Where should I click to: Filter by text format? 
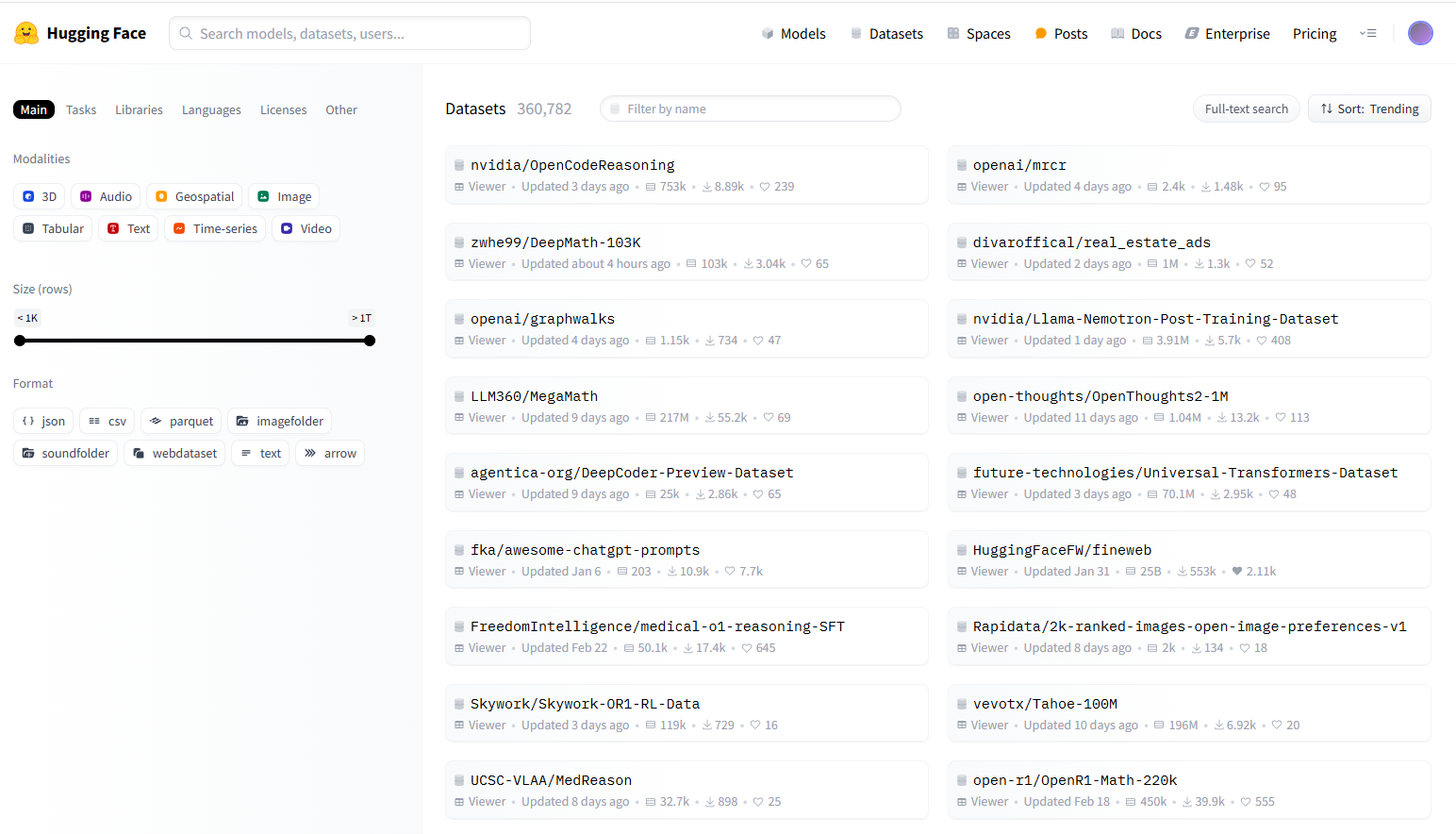(x=260, y=453)
